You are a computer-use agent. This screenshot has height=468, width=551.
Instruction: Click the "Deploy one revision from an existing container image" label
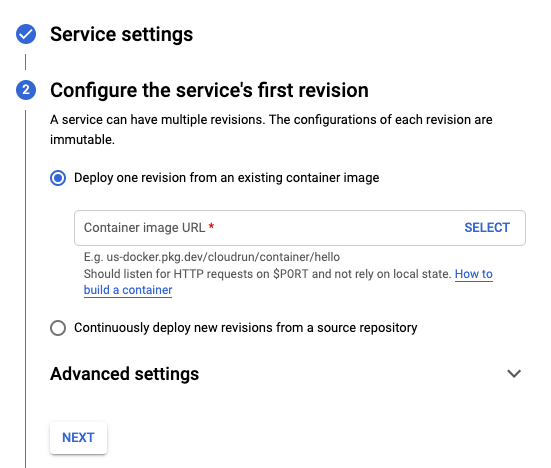pyautogui.click(x=227, y=178)
